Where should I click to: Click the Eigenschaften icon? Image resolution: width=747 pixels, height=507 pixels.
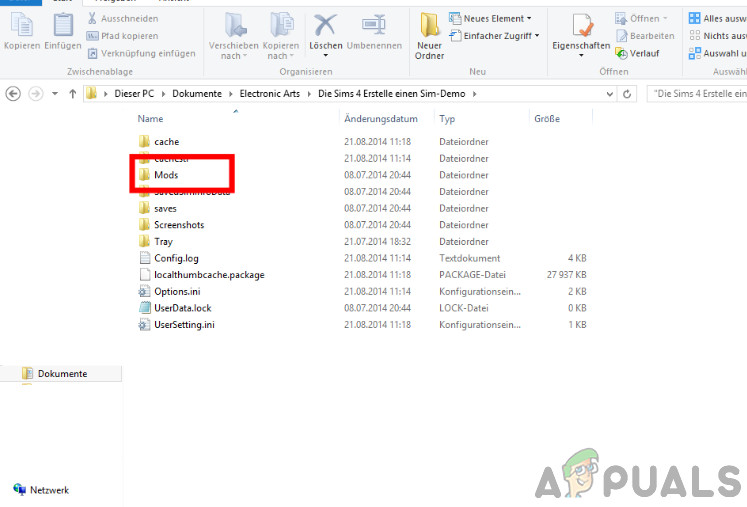(x=581, y=26)
